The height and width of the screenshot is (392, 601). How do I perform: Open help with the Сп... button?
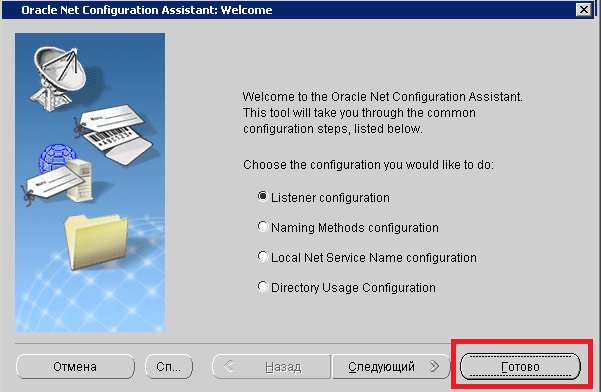169,367
